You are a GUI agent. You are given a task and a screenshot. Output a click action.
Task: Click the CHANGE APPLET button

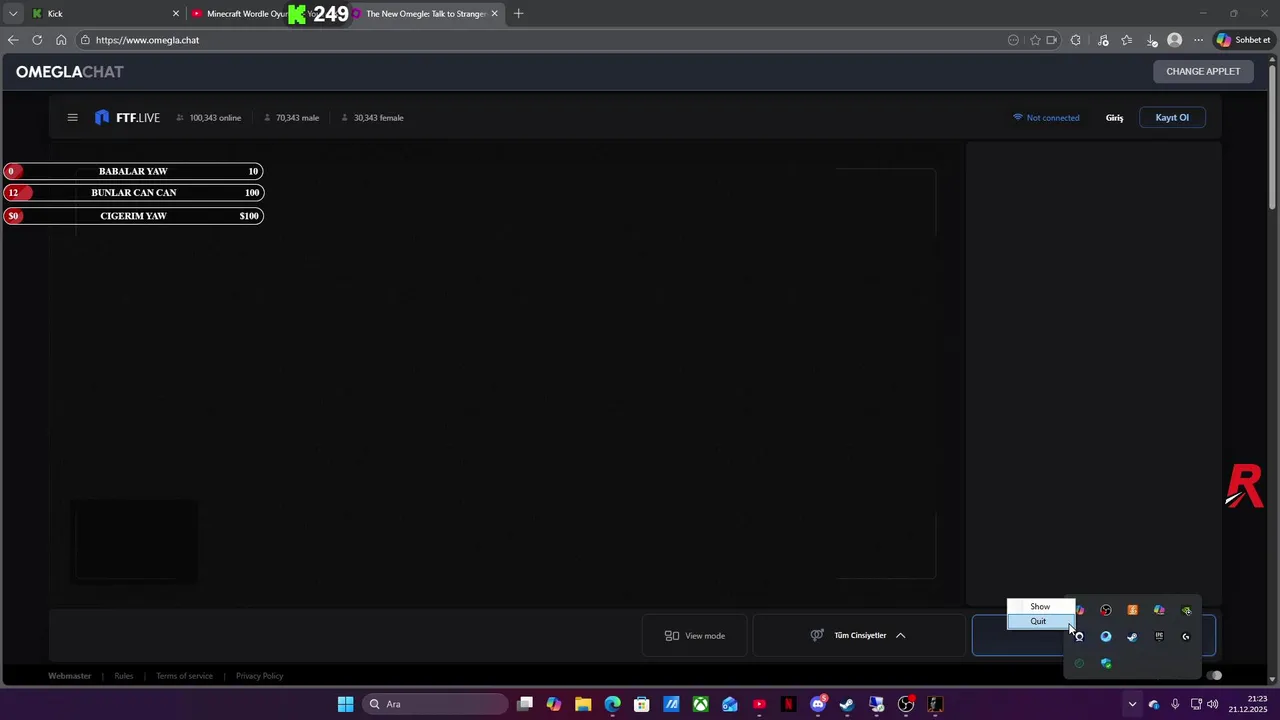click(1203, 72)
